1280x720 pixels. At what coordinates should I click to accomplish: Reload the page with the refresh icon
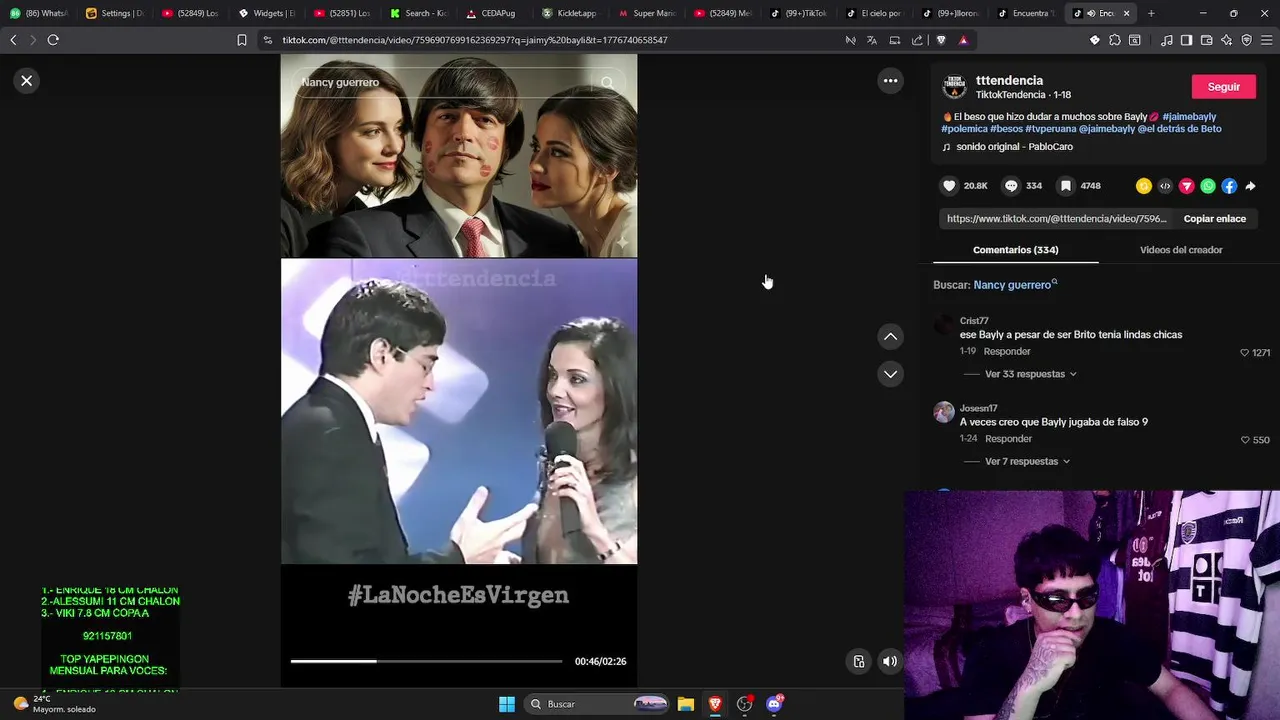[53, 40]
